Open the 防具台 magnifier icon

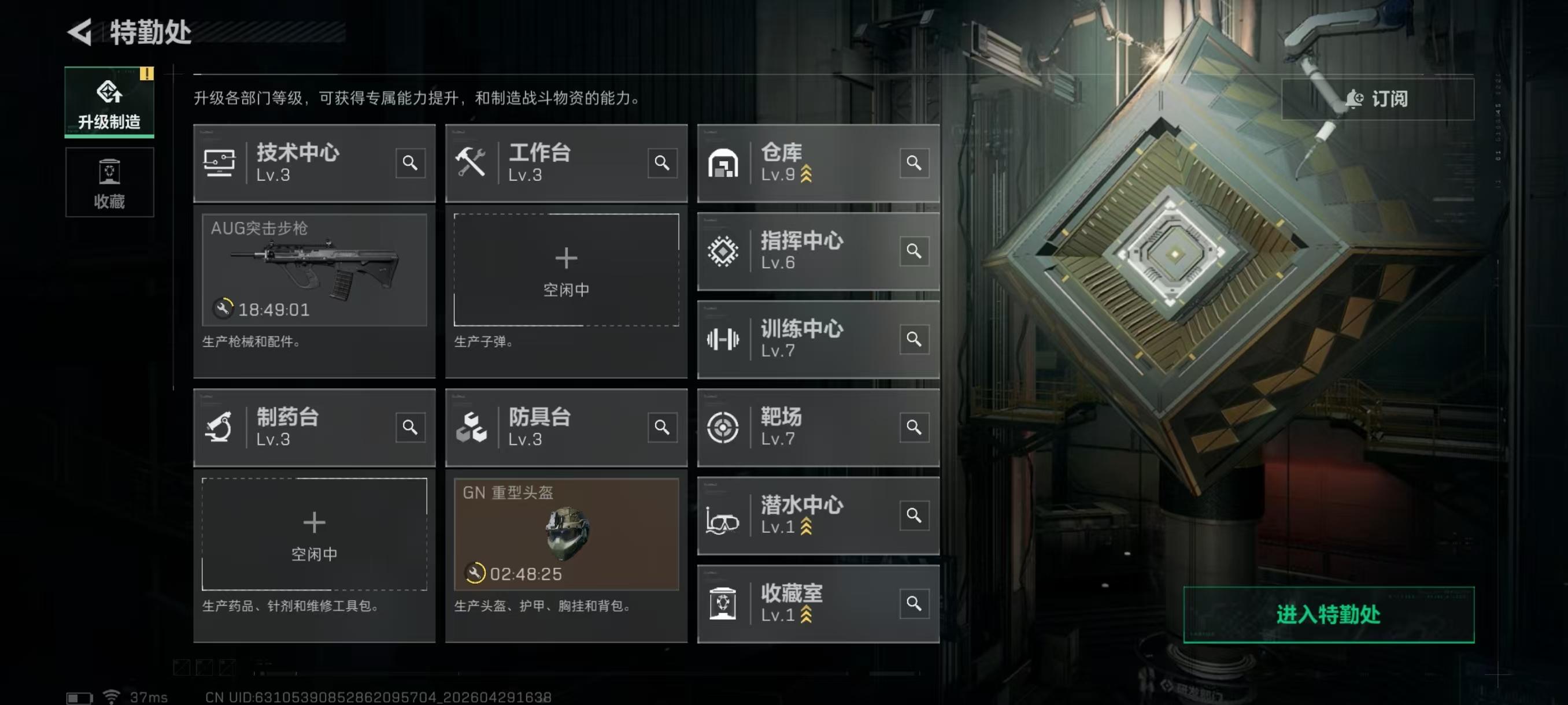(x=662, y=428)
